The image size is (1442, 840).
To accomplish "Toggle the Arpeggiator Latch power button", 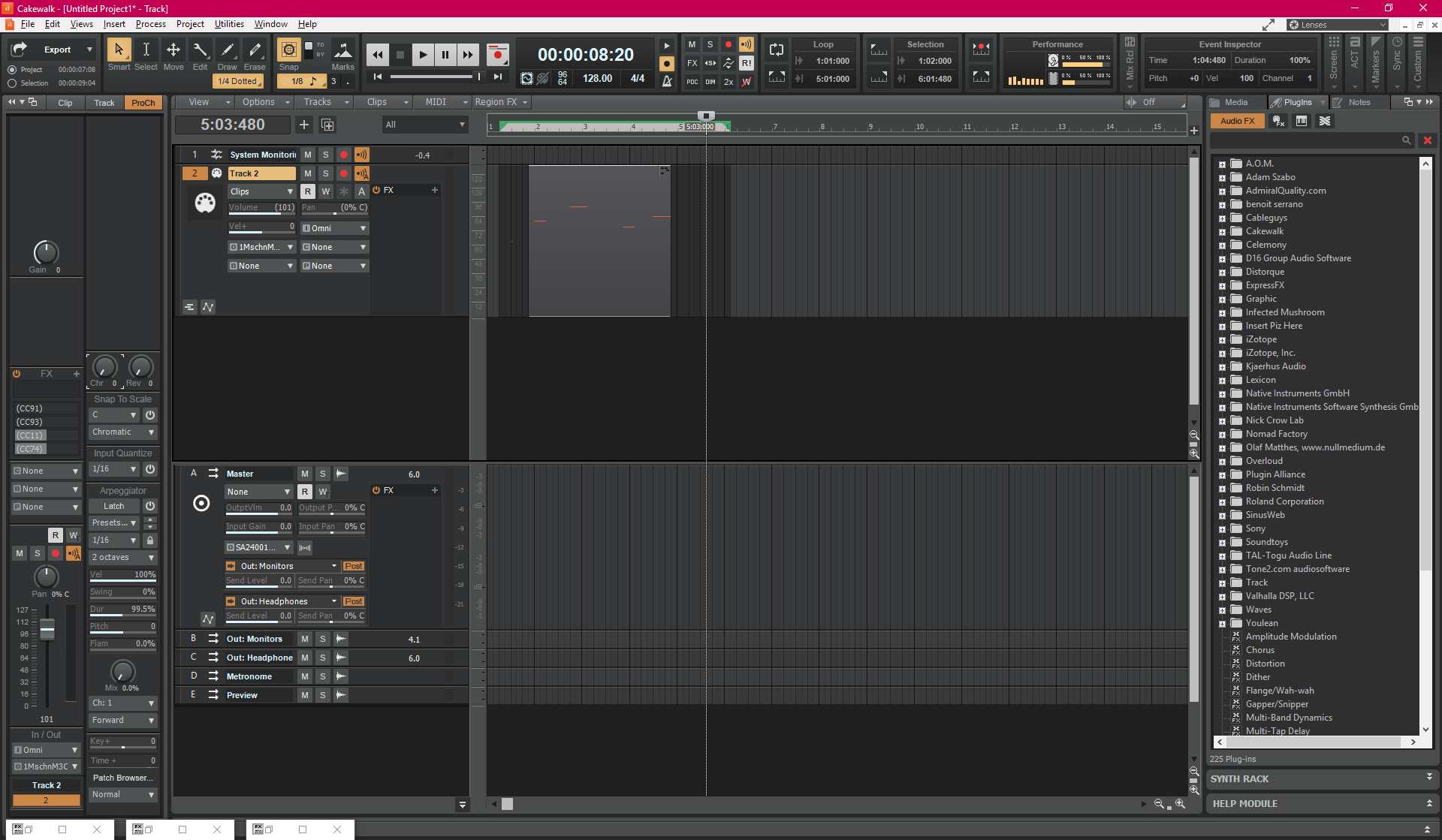I will click(150, 507).
